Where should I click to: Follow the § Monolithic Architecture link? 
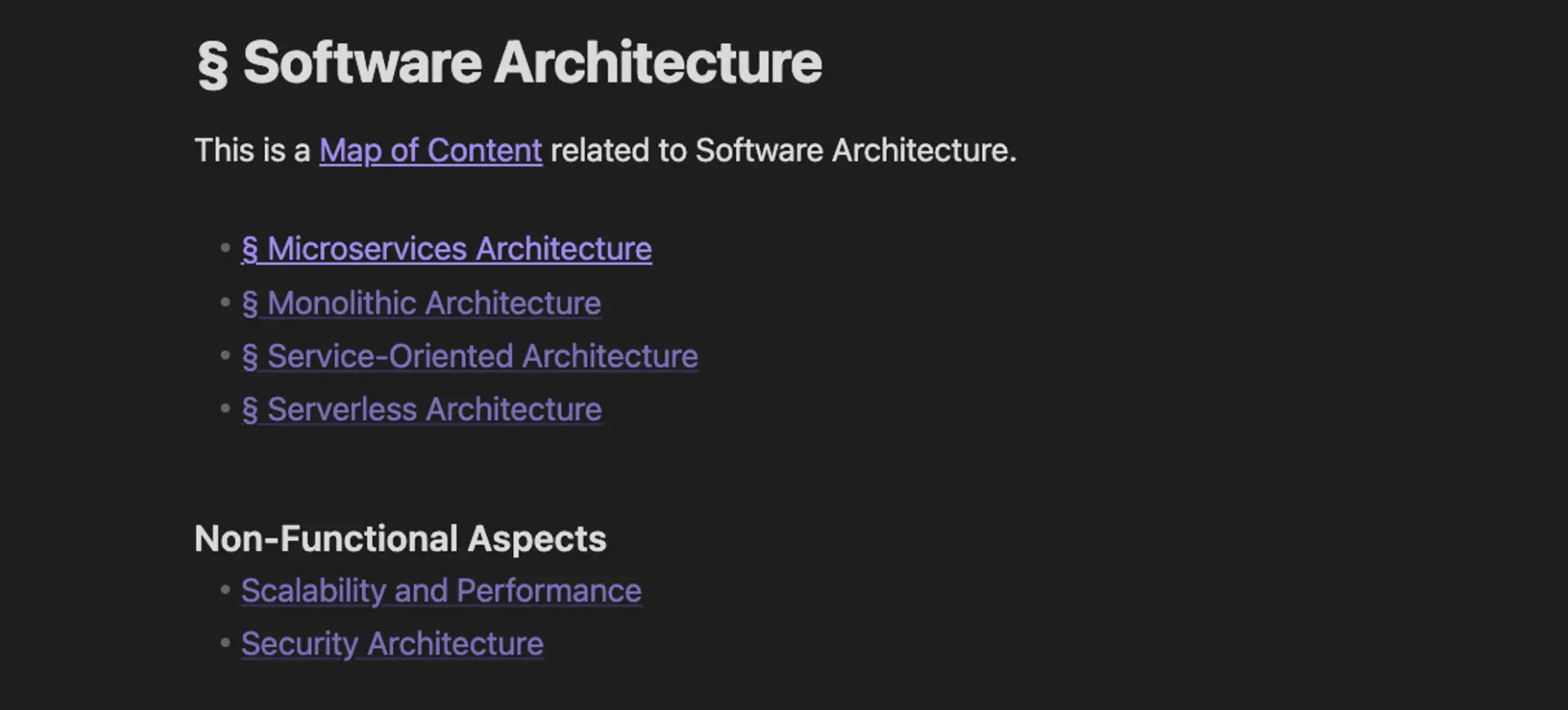[x=421, y=303]
